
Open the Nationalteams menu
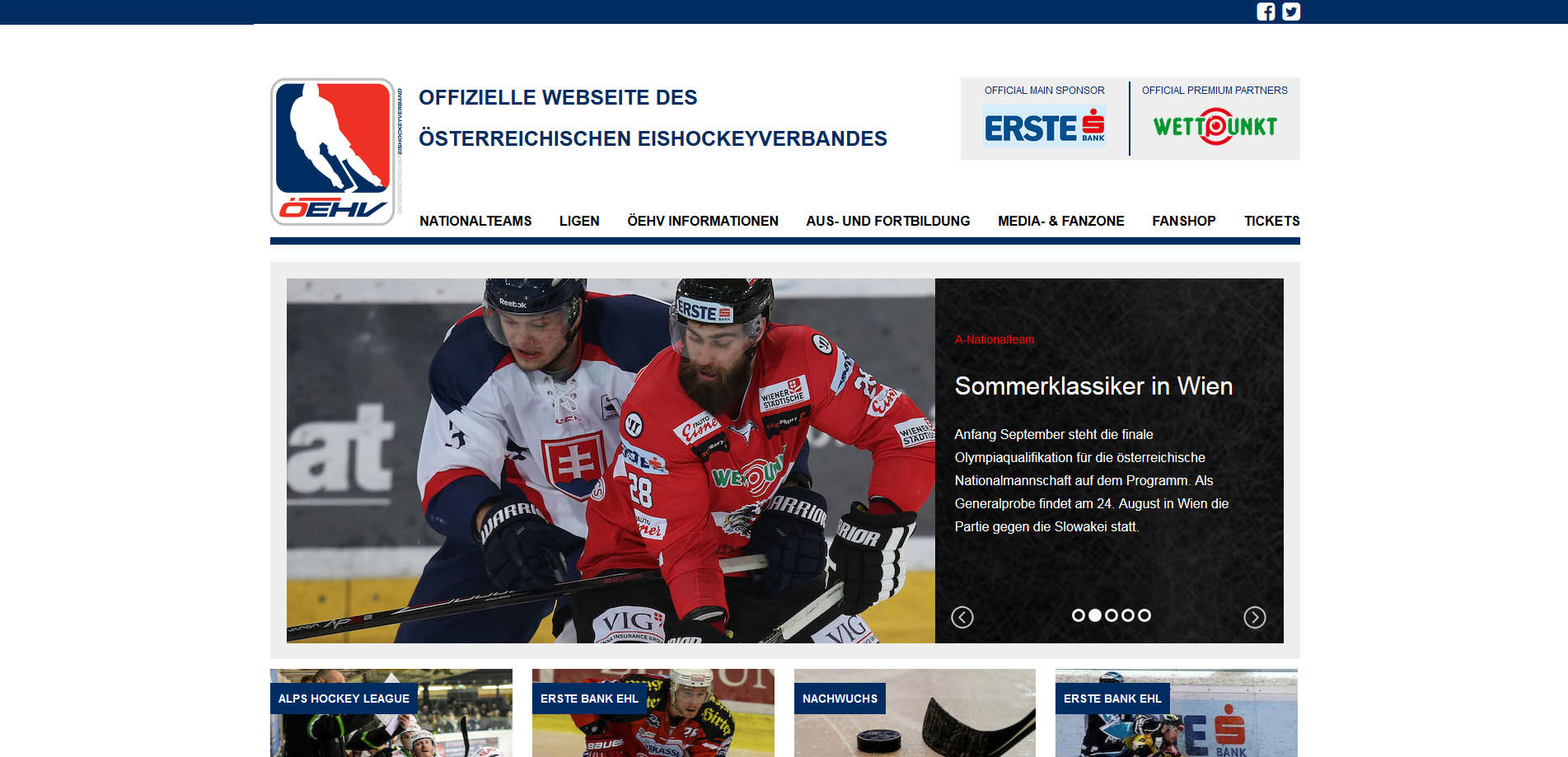[x=475, y=221]
